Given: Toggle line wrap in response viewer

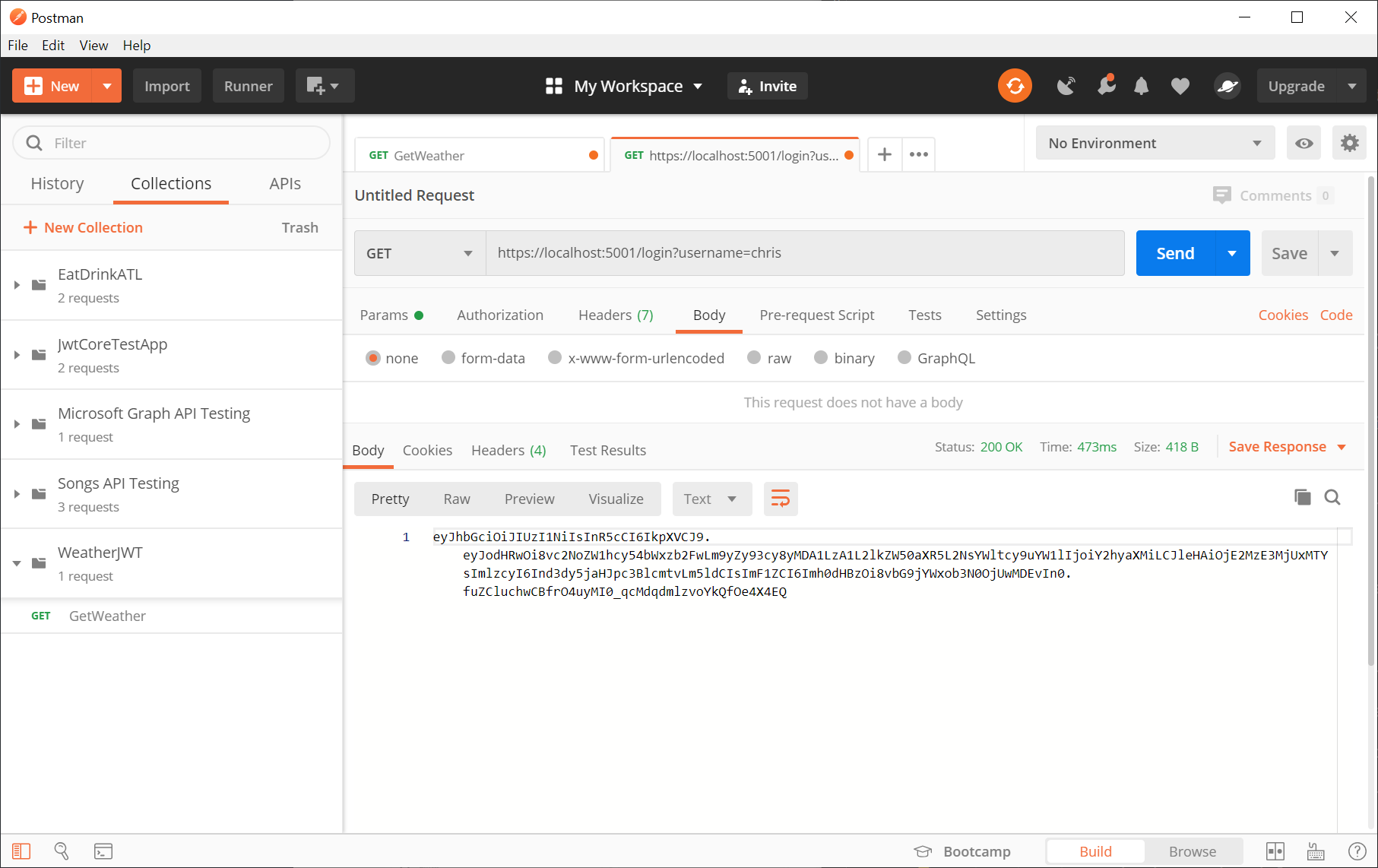Looking at the screenshot, I should pyautogui.click(x=781, y=499).
